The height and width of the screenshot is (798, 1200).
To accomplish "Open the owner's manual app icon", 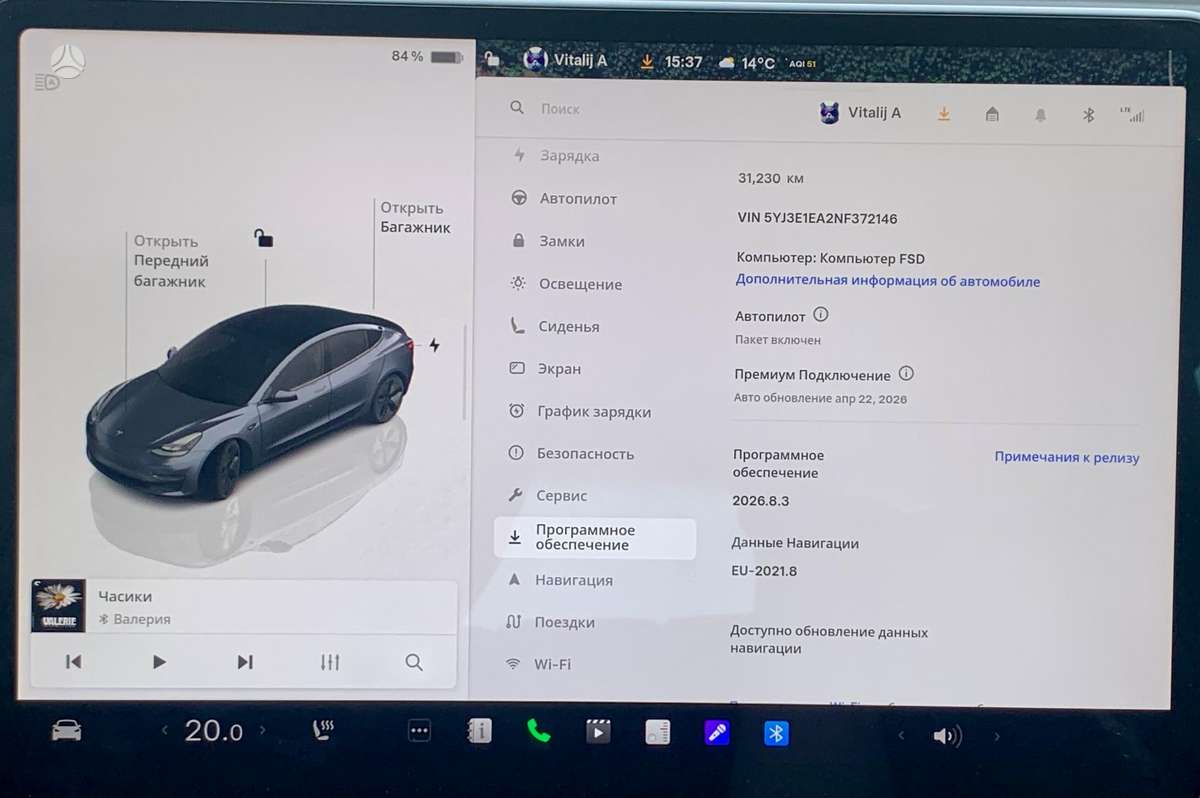I will click(479, 732).
